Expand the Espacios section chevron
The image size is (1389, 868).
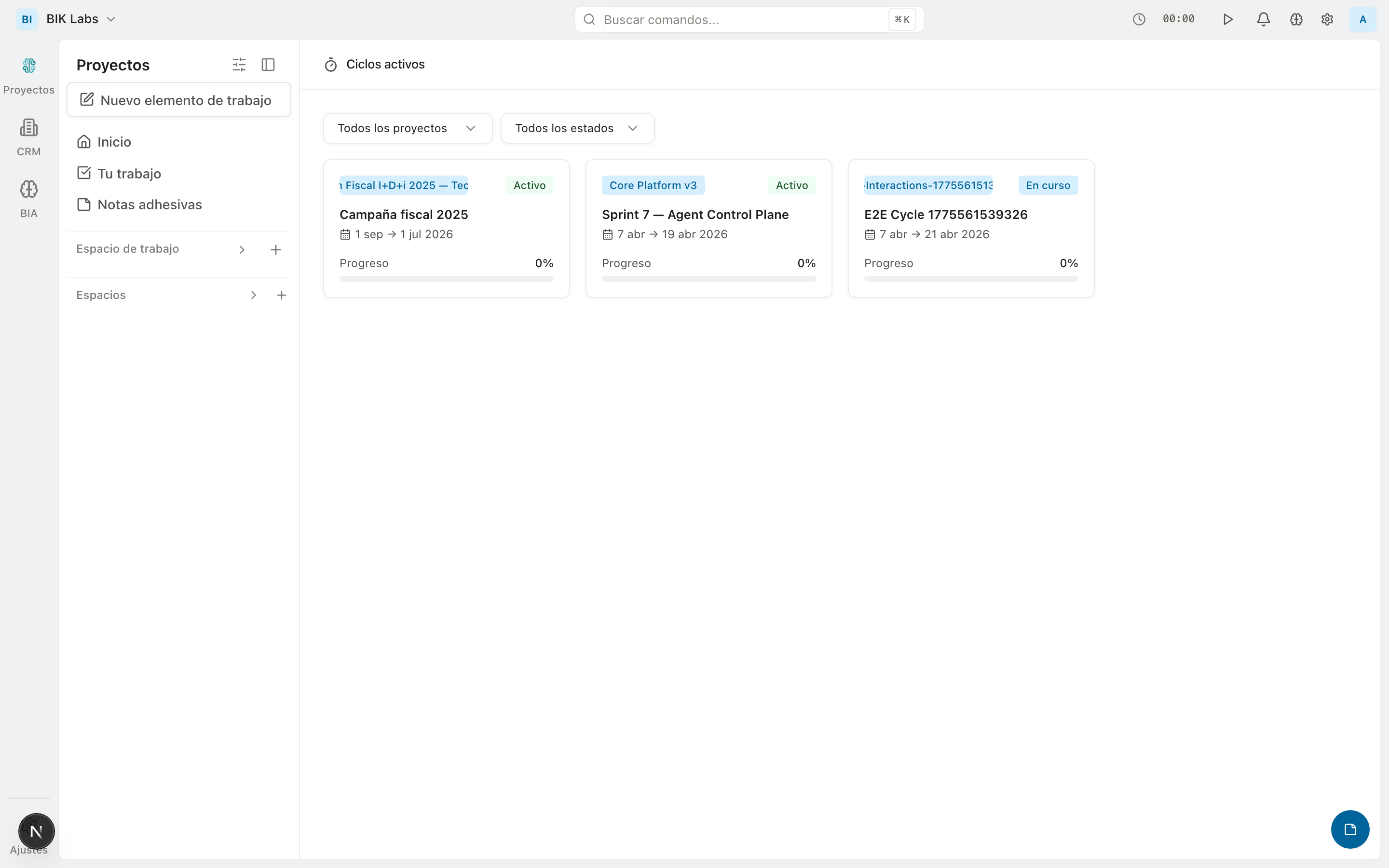[x=253, y=295]
